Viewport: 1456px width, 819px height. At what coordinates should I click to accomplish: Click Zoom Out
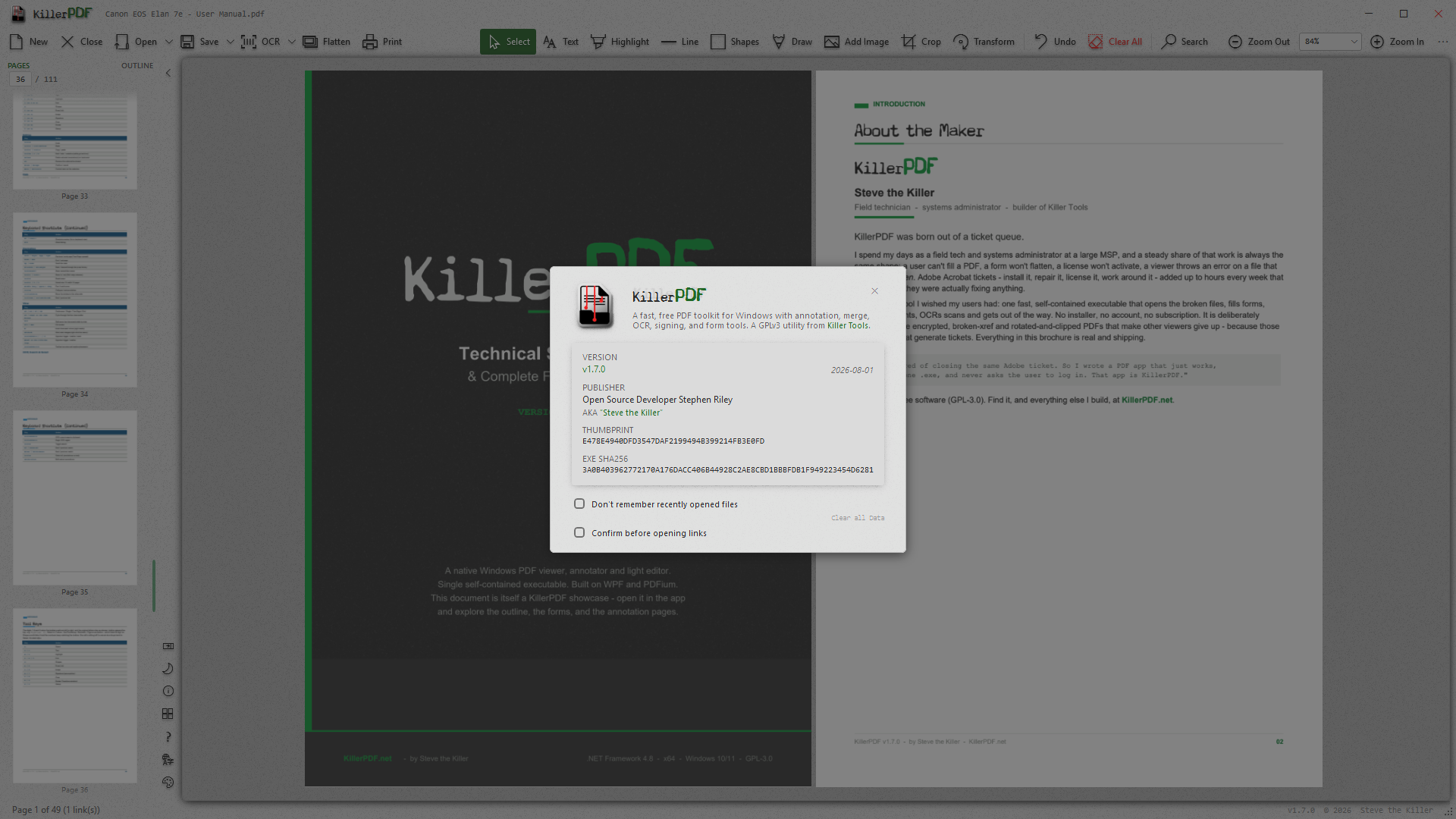1259,42
